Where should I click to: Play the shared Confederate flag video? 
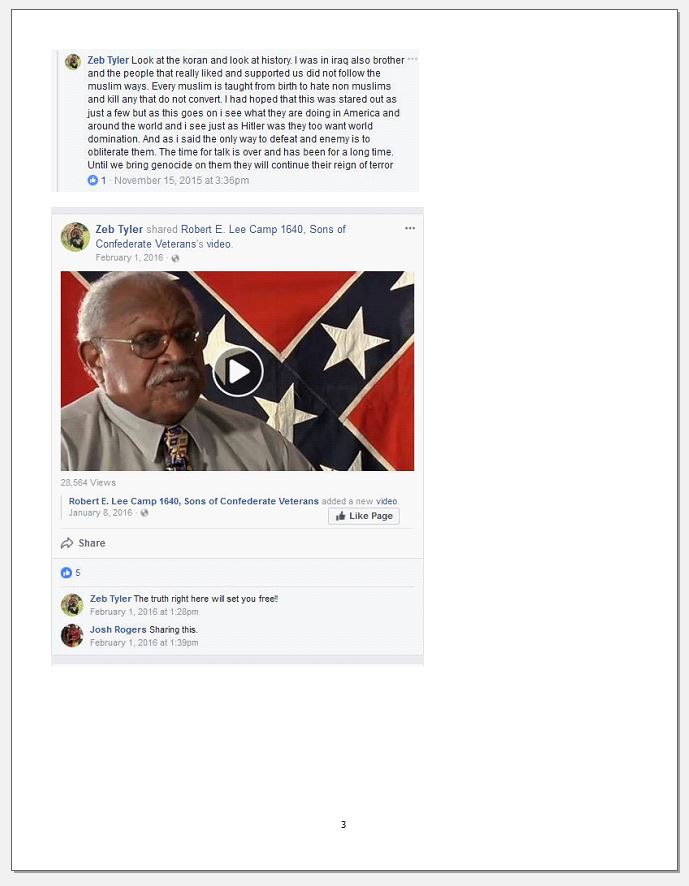point(237,371)
